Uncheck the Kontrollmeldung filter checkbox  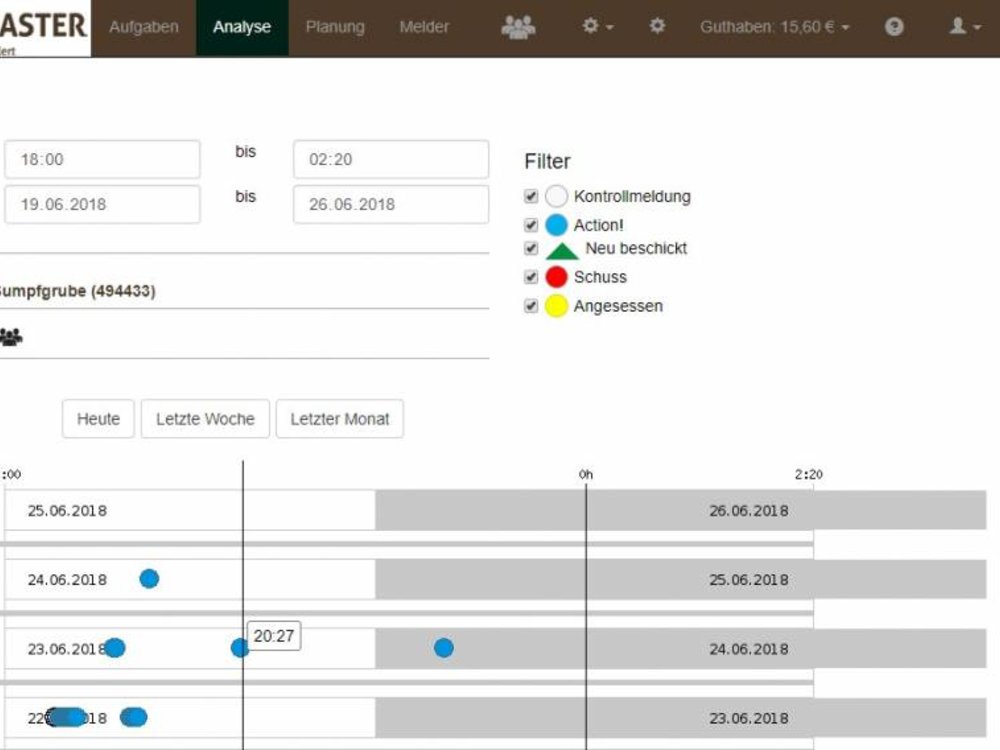point(531,197)
